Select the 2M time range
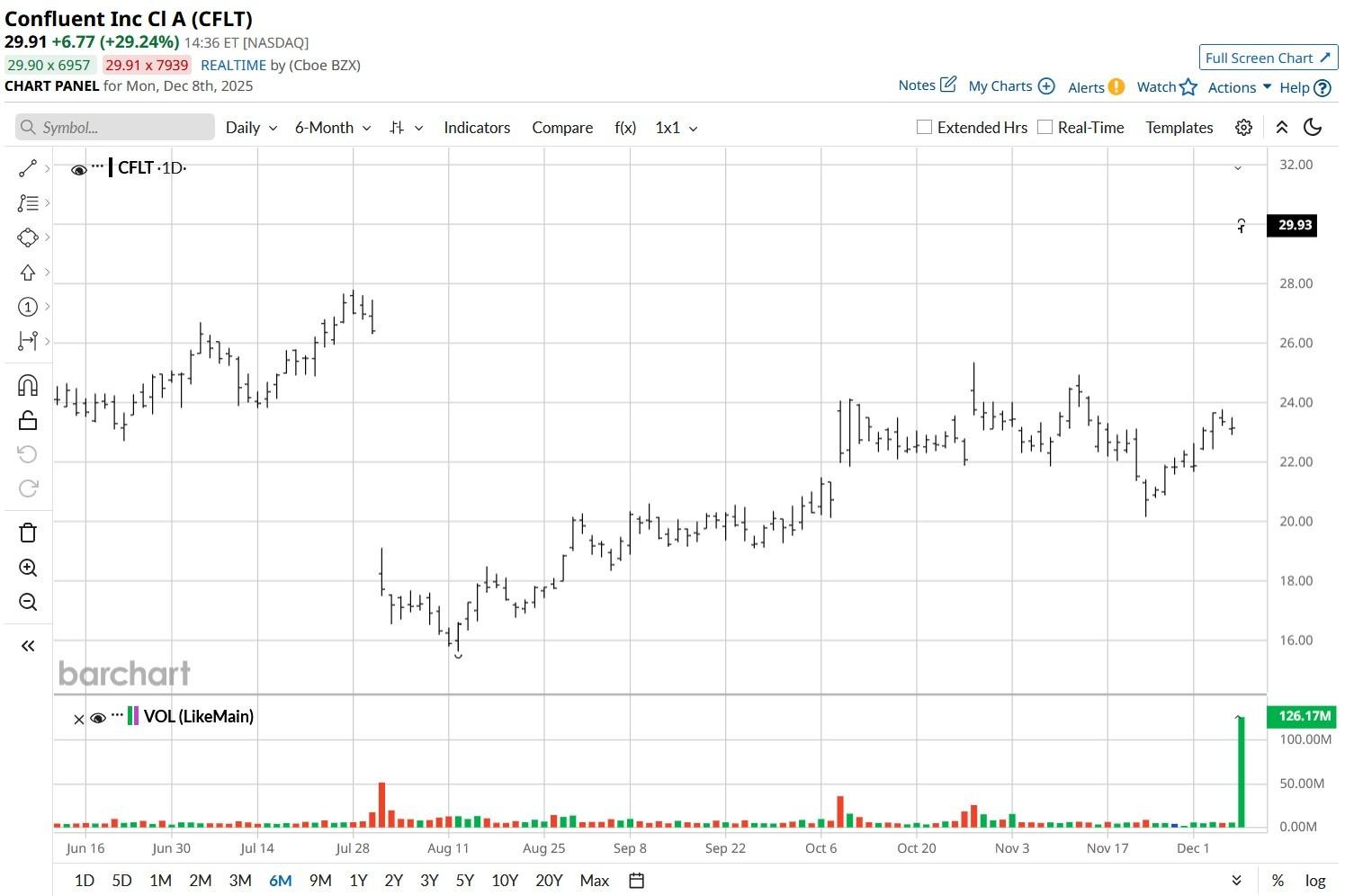The height and width of the screenshot is (896, 1345). [200, 881]
